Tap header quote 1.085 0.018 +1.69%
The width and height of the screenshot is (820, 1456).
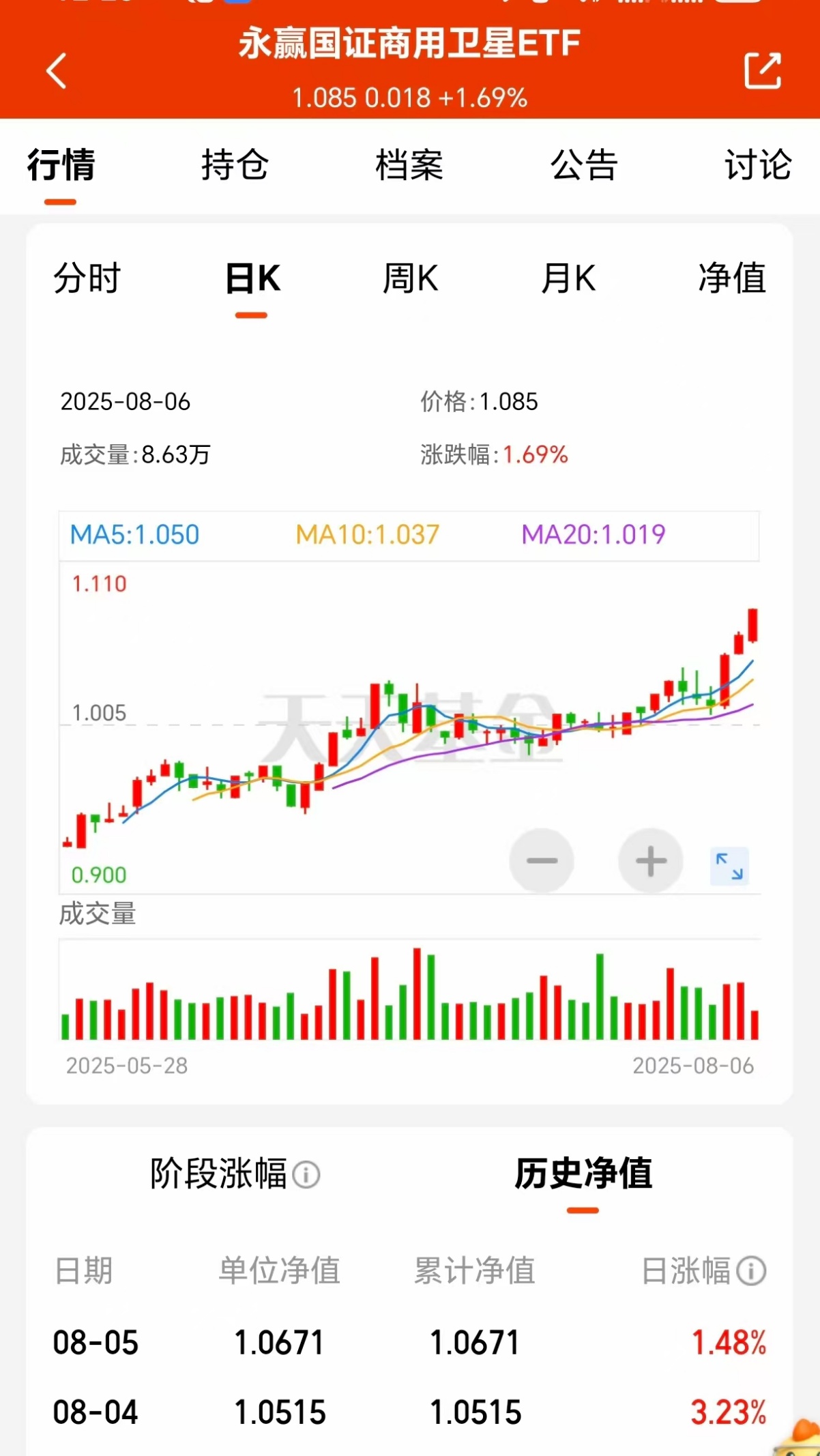click(x=409, y=98)
